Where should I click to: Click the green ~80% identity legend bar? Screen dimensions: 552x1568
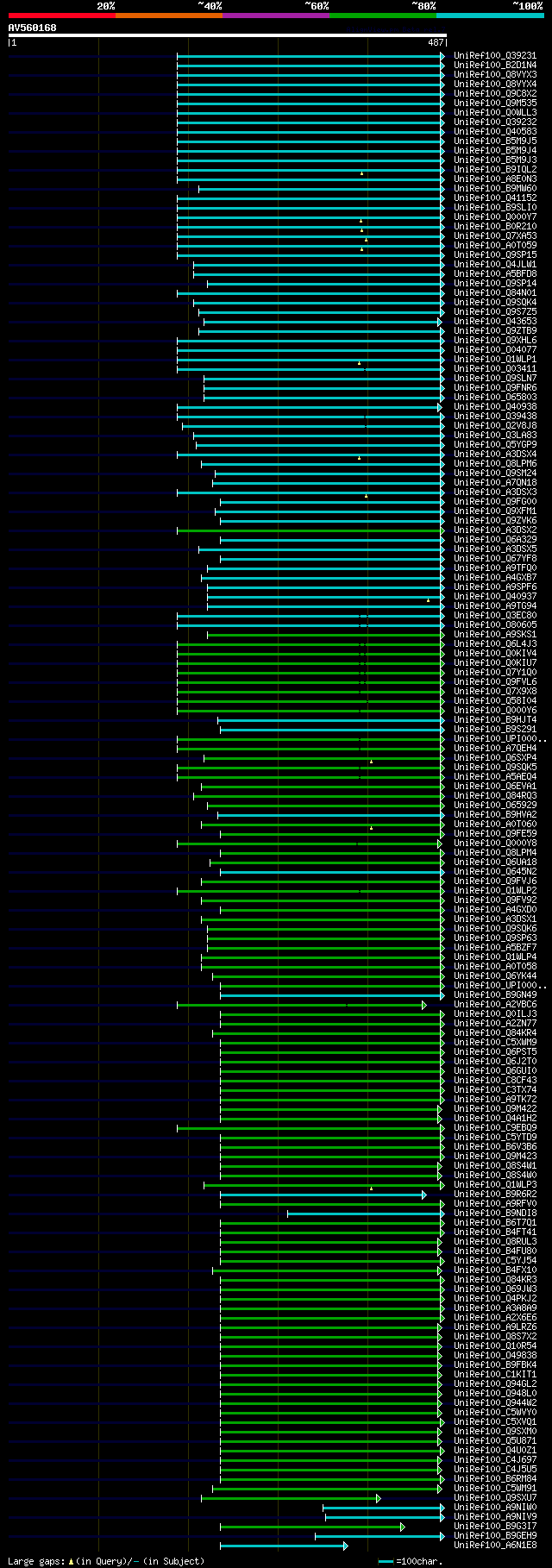point(383,16)
